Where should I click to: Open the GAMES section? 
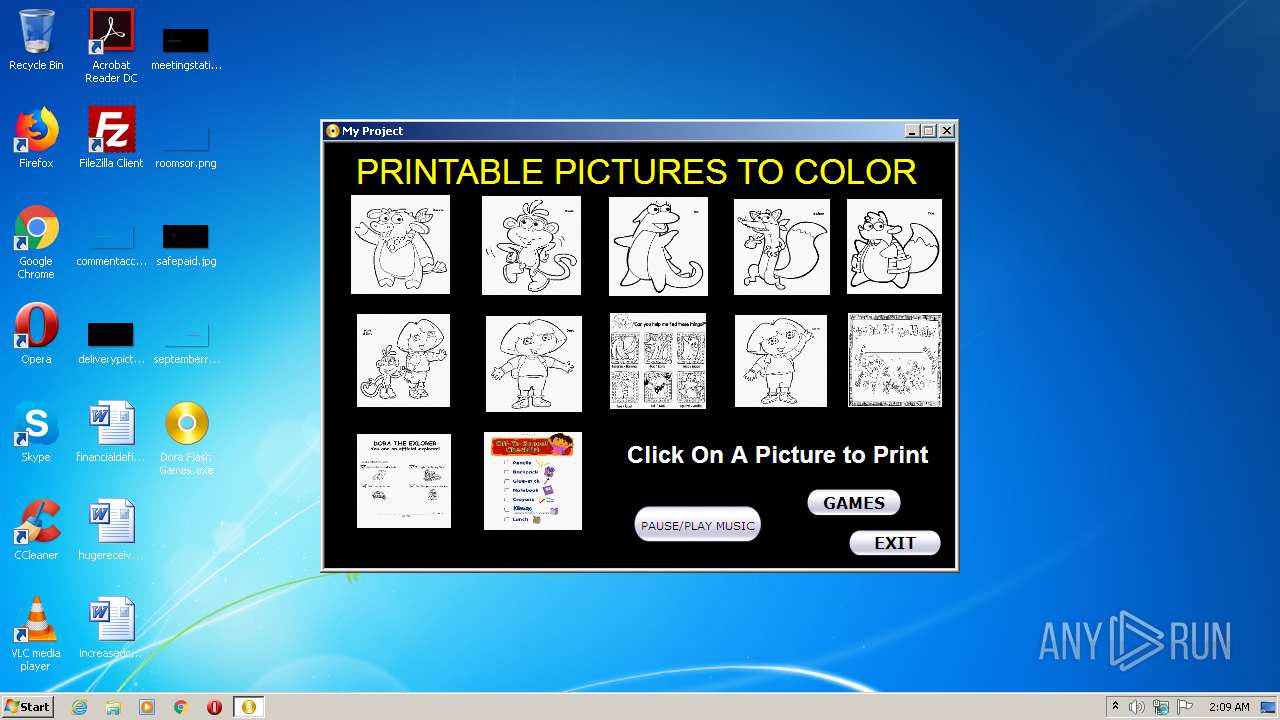[x=854, y=503]
